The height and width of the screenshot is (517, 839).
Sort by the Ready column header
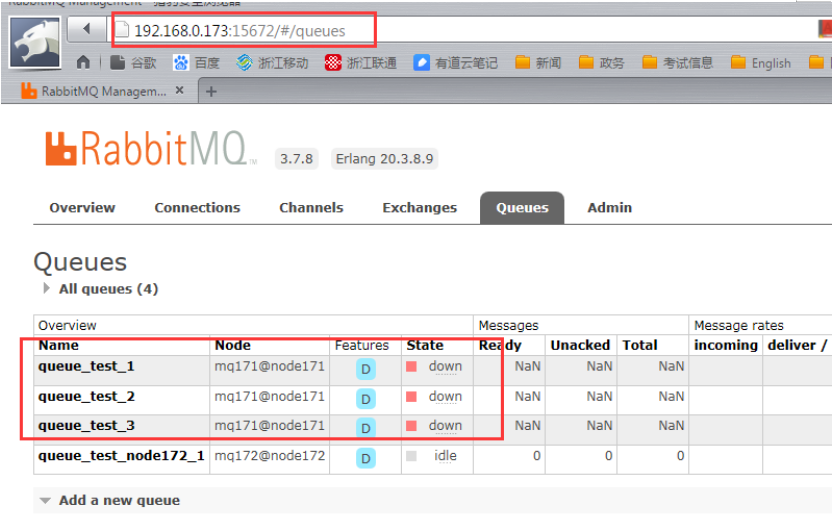(x=500, y=345)
